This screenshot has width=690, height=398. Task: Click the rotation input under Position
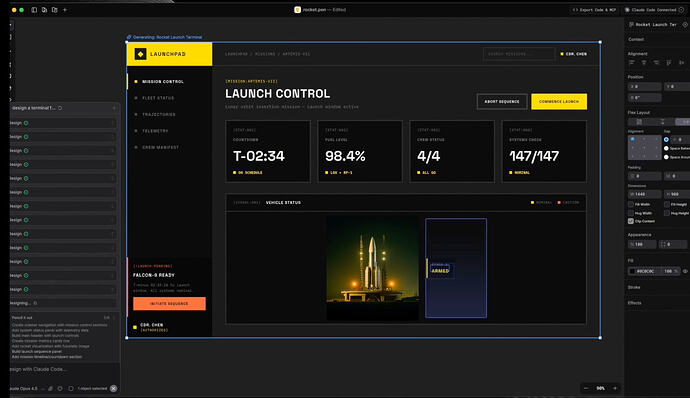[x=645, y=97]
